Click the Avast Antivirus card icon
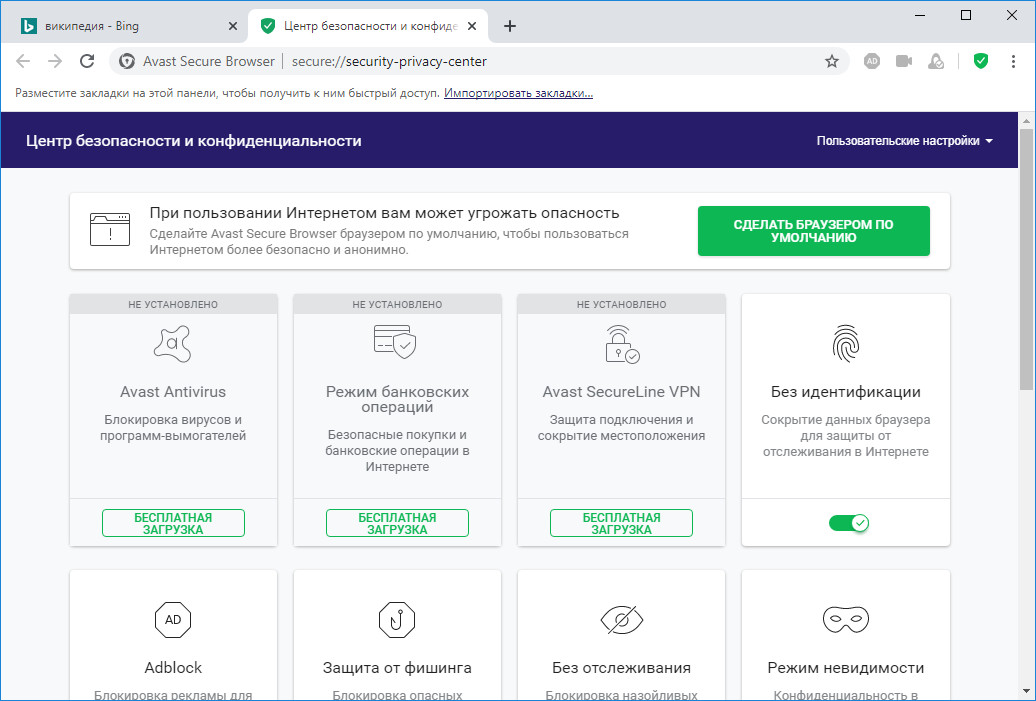The width and height of the screenshot is (1036, 701). pos(172,344)
